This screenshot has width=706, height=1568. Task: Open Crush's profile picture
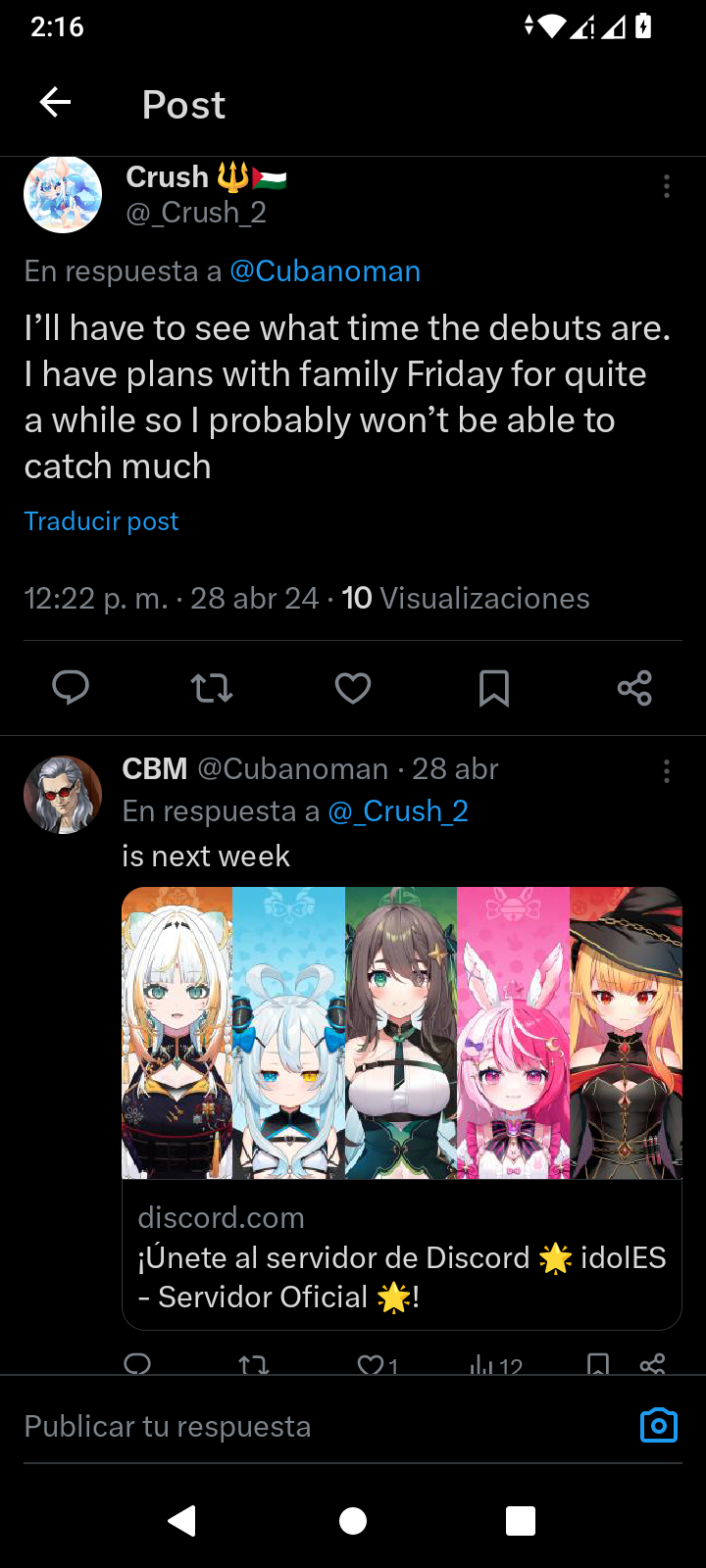63,194
